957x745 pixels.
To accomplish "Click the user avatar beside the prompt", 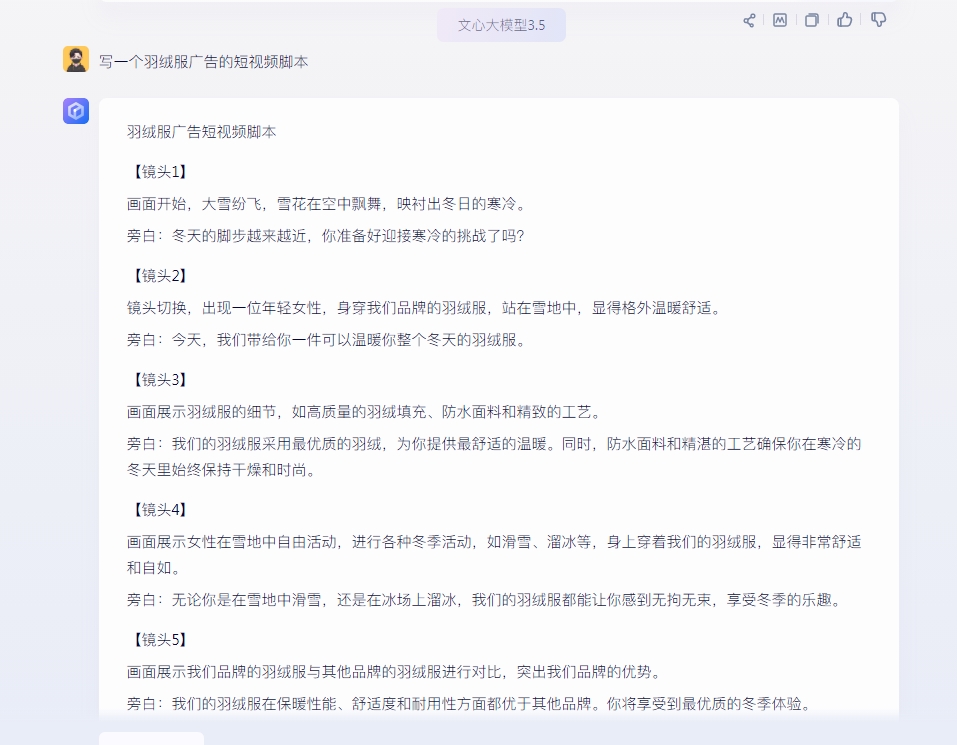I will click(76, 59).
